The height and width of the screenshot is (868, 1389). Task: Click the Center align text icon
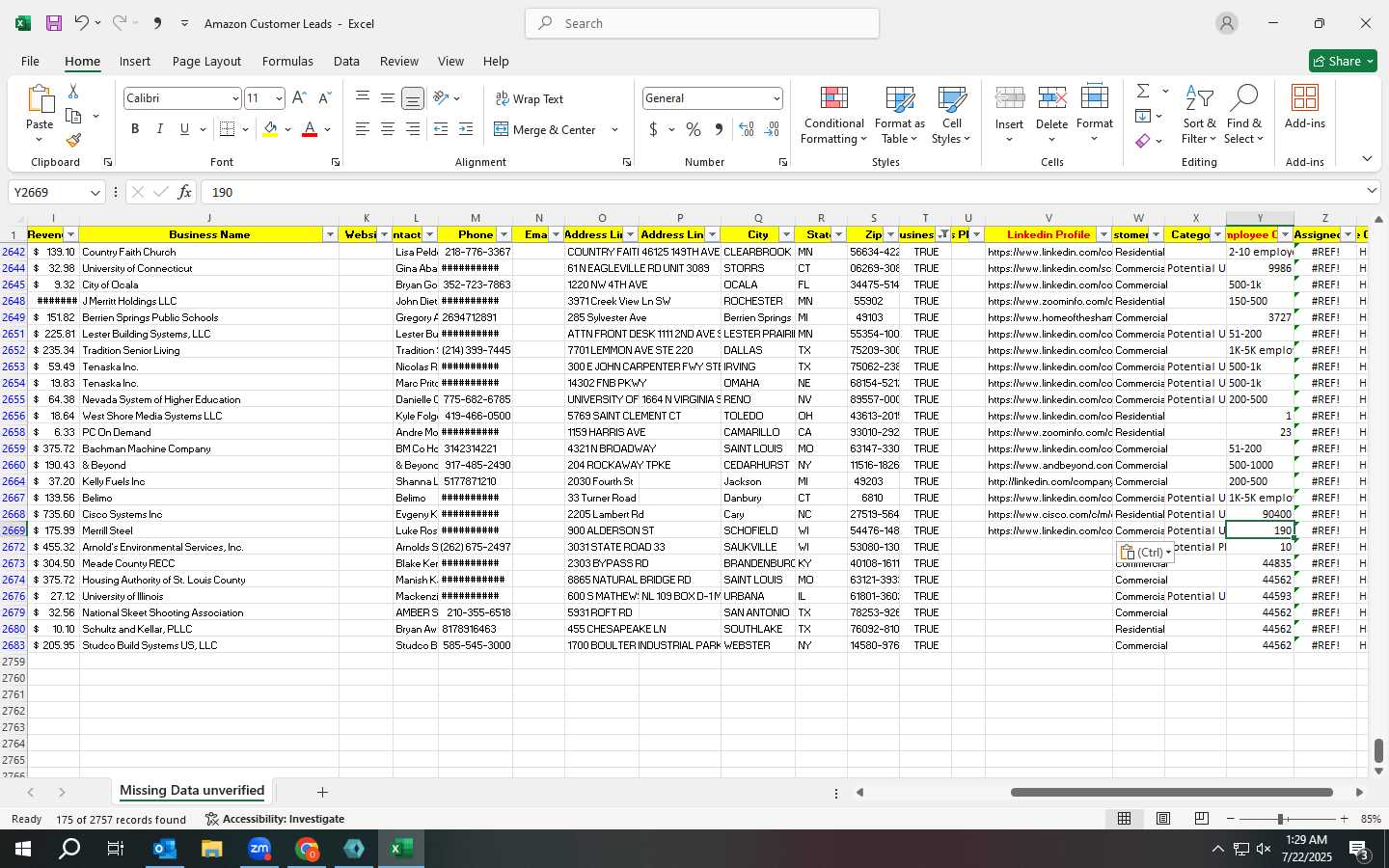(x=387, y=129)
